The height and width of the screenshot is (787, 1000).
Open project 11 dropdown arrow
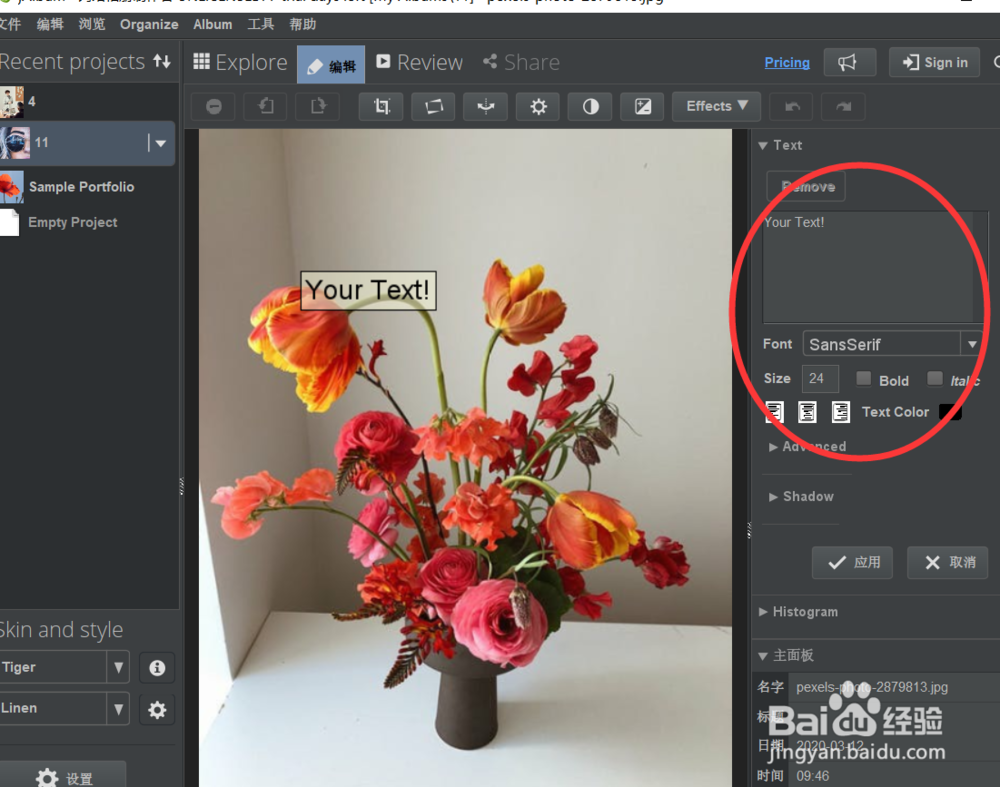coord(161,143)
